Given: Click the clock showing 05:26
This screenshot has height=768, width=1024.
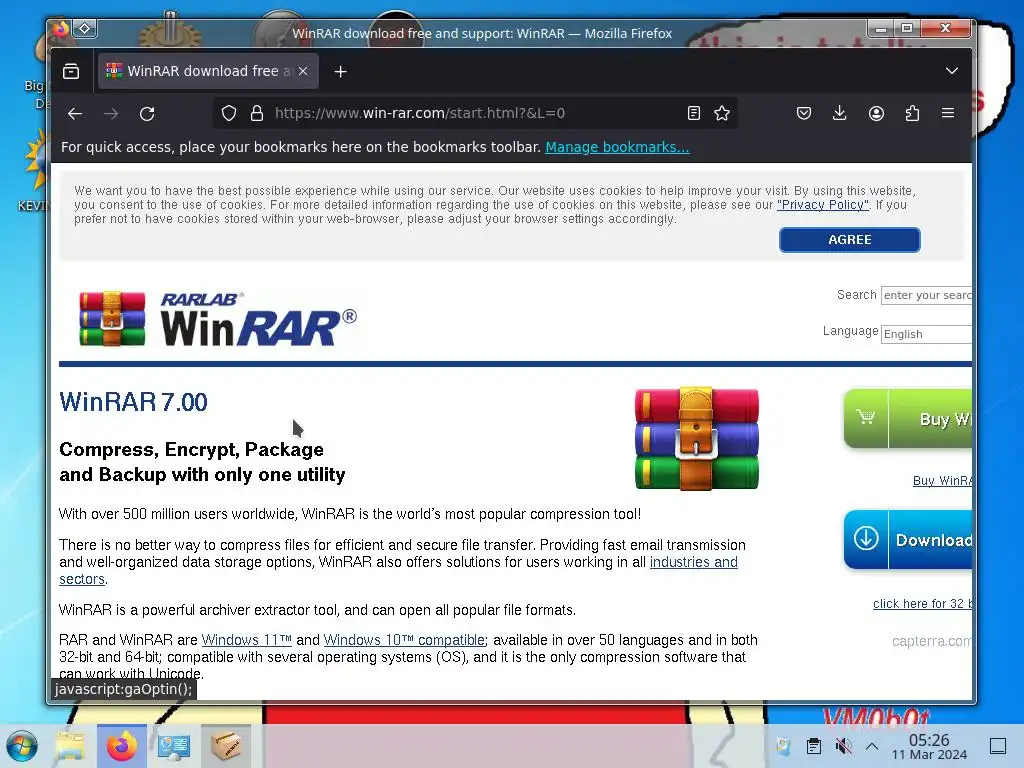Looking at the screenshot, I should pos(929,746).
